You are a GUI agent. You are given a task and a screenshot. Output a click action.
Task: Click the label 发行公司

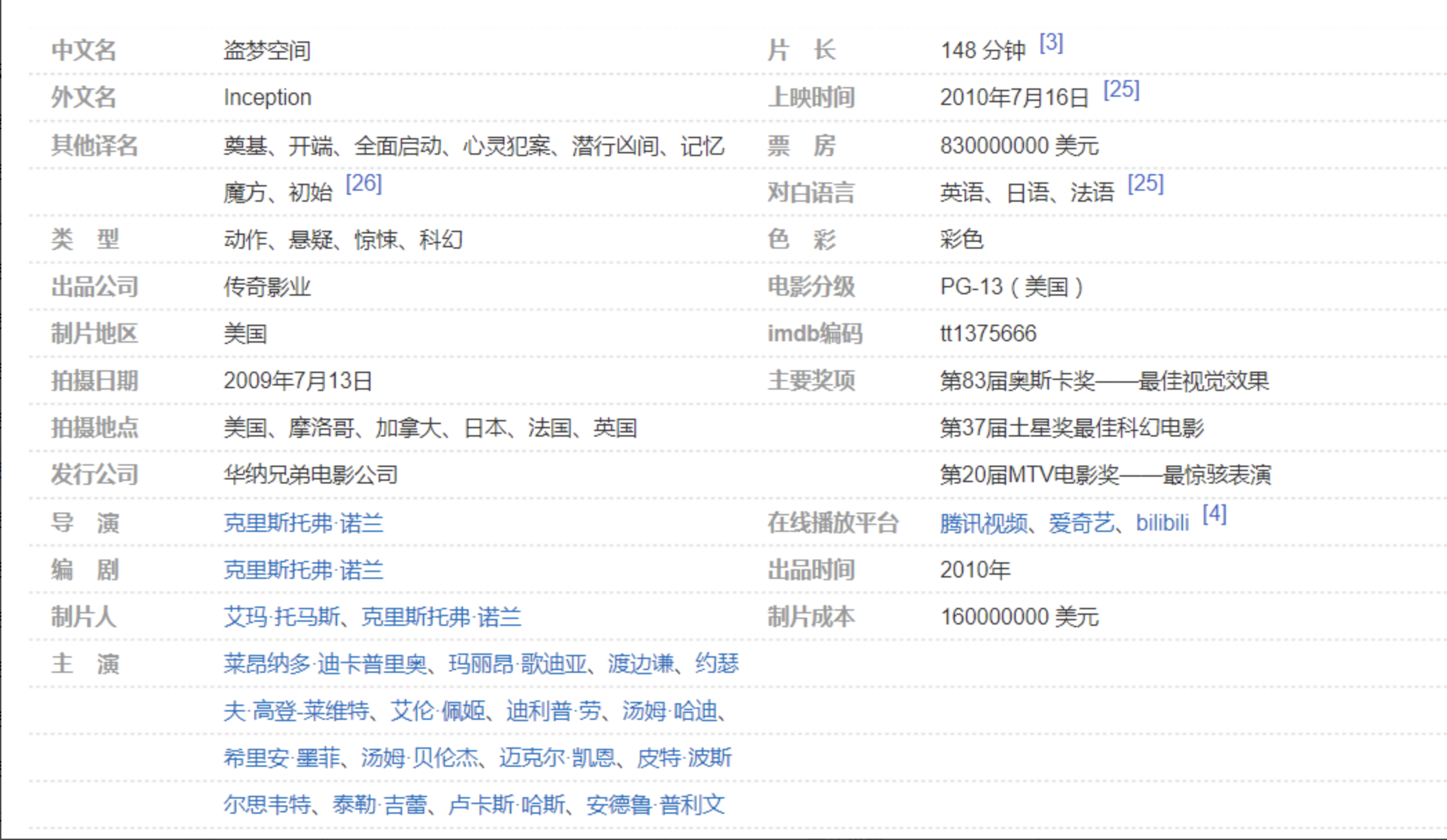[x=95, y=475]
